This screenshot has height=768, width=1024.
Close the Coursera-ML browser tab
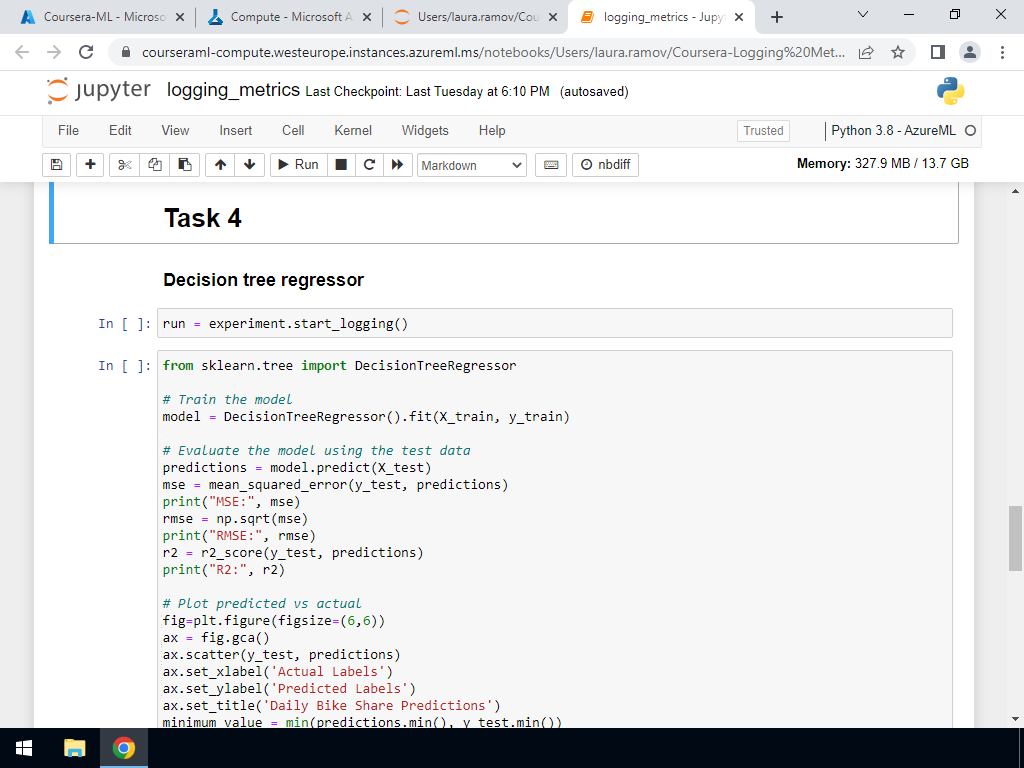180,17
